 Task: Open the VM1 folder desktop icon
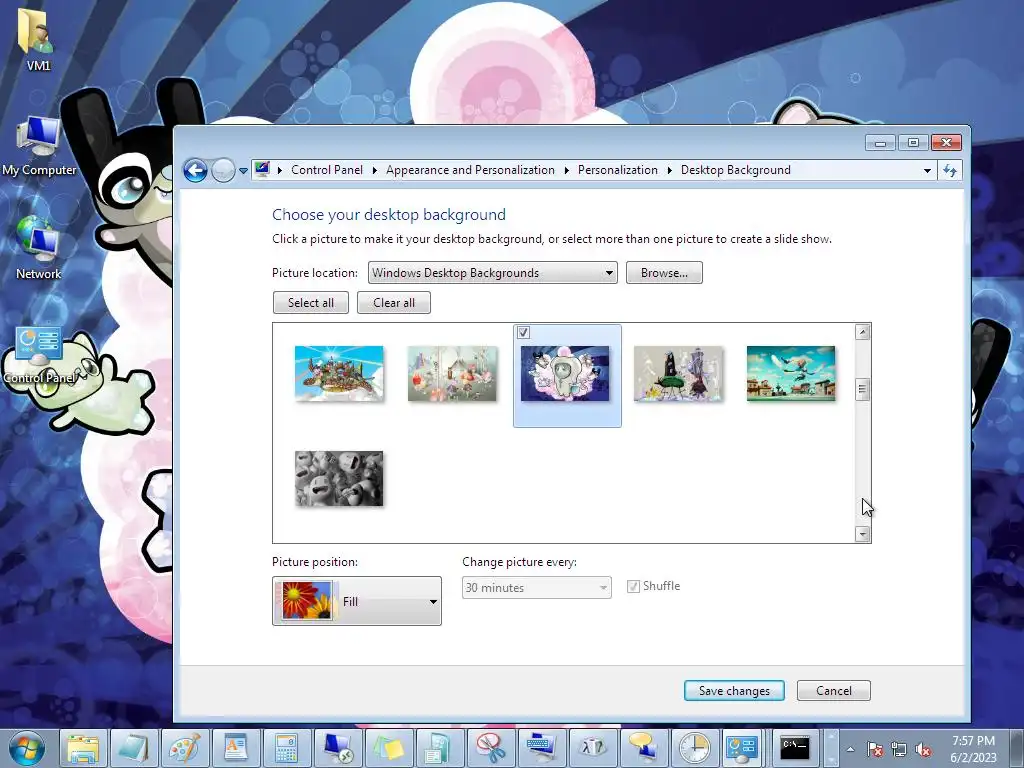click(x=38, y=40)
